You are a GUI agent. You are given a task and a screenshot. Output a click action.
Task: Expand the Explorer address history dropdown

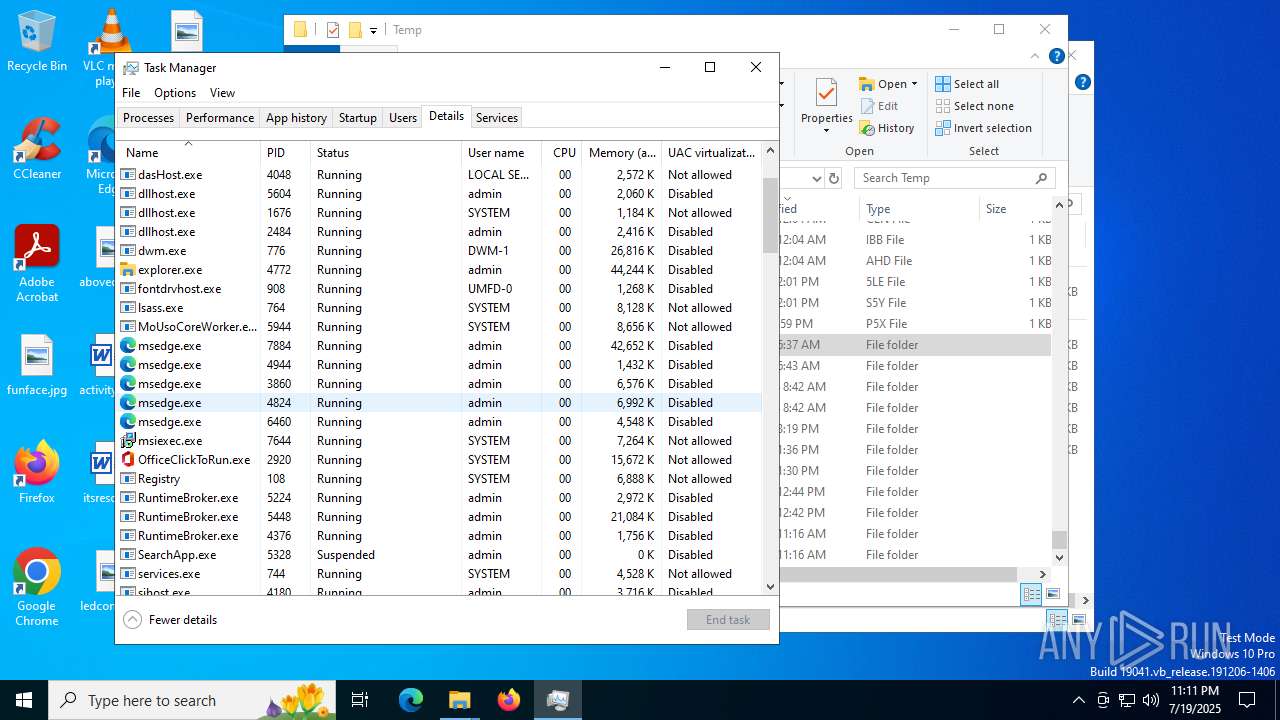[816, 178]
